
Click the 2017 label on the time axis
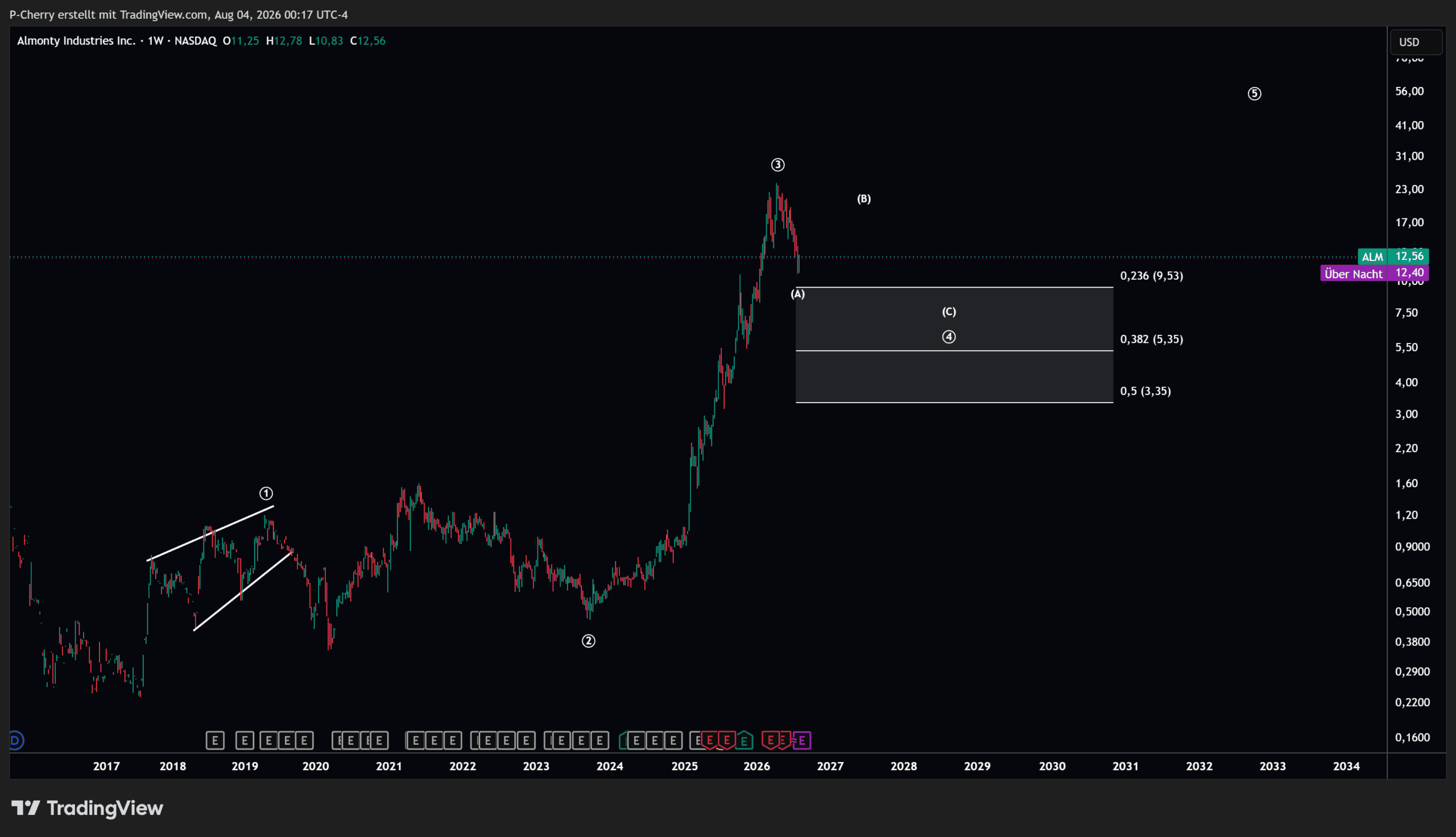[x=106, y=766]
